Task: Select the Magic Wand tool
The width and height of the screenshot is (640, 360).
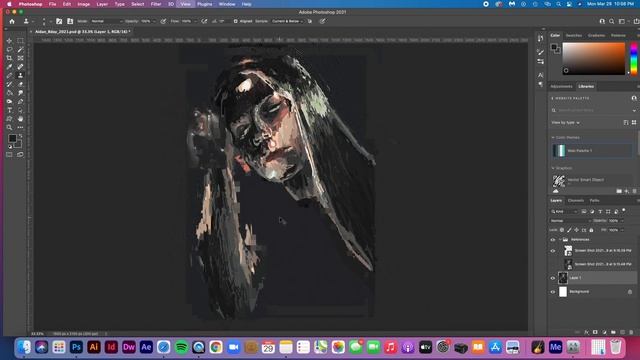Action: pos(20,49)
